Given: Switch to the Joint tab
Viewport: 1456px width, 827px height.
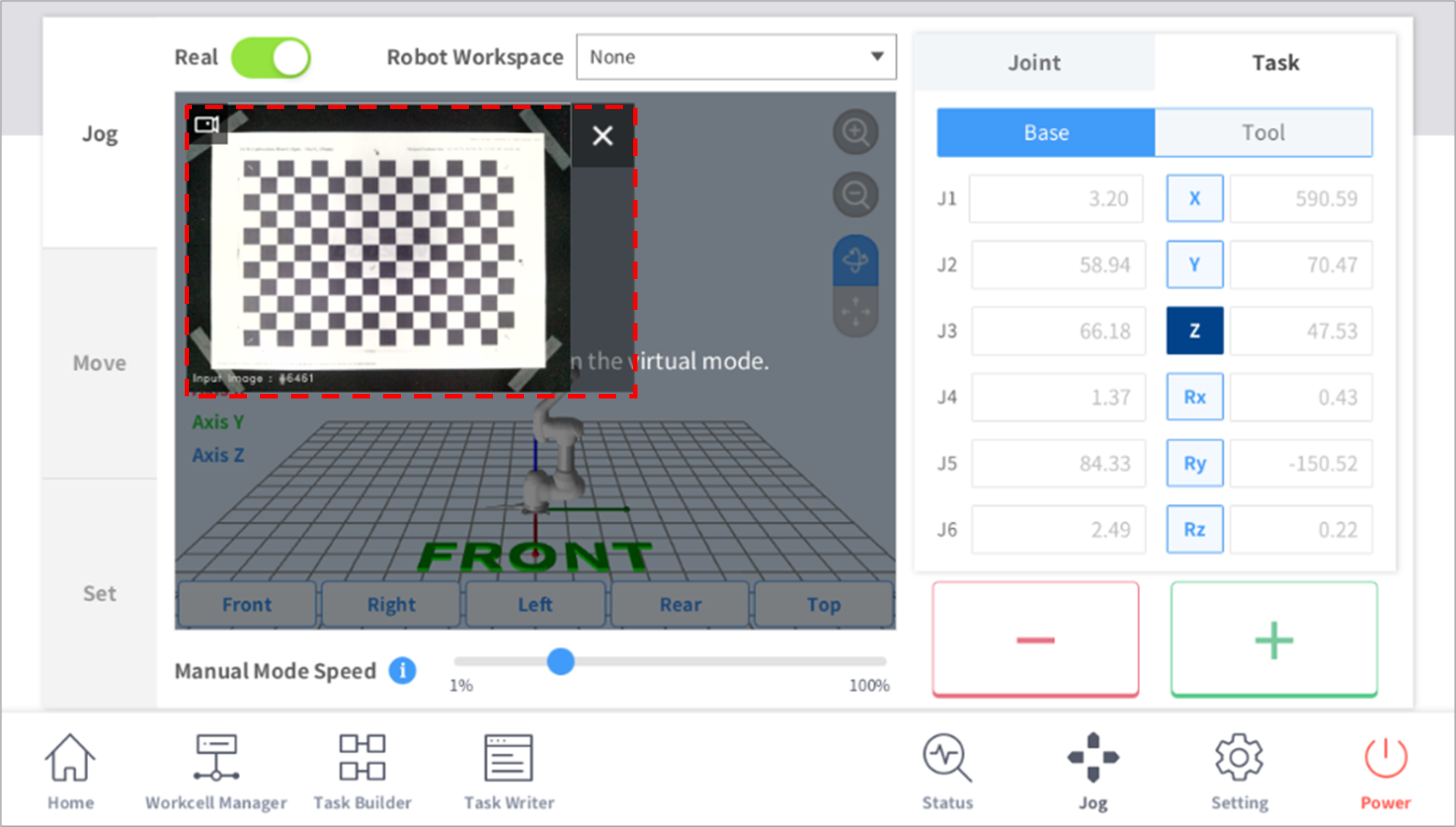Looking at the screenshot, I should [x=1034, y=63].
